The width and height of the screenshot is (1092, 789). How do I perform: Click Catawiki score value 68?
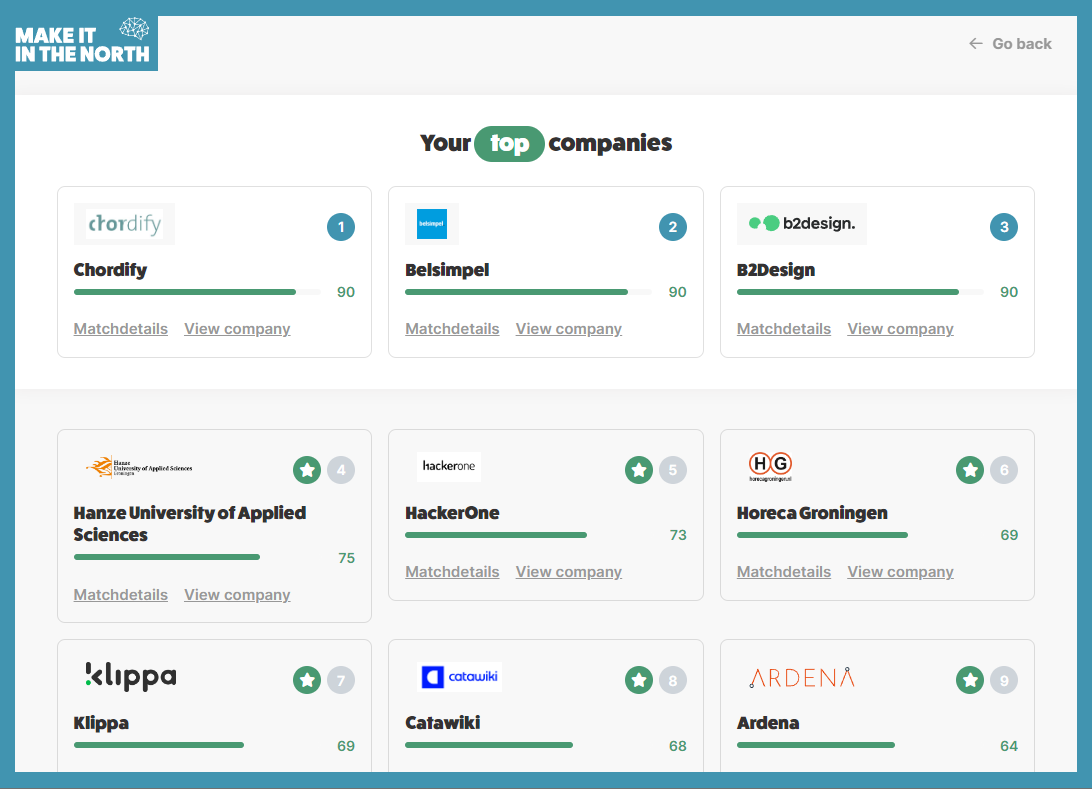coord(678,746)
